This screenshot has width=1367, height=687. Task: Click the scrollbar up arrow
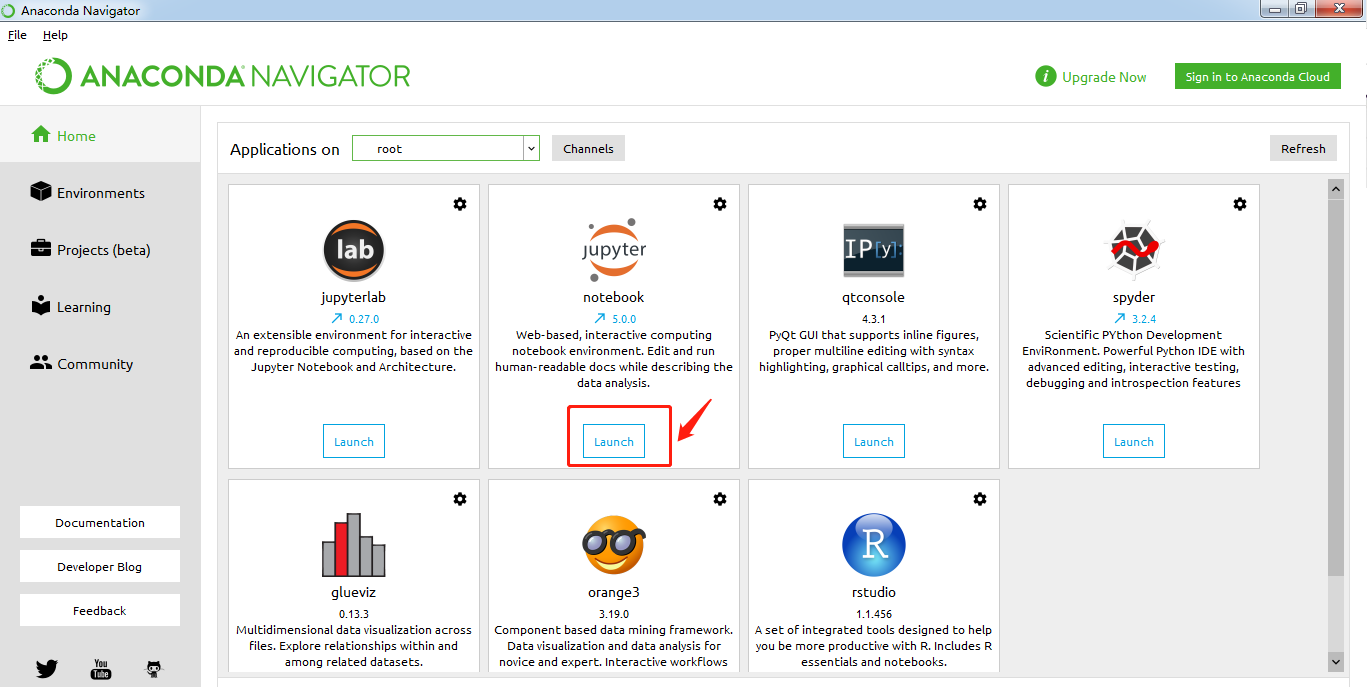click(x=1336, y=188)
